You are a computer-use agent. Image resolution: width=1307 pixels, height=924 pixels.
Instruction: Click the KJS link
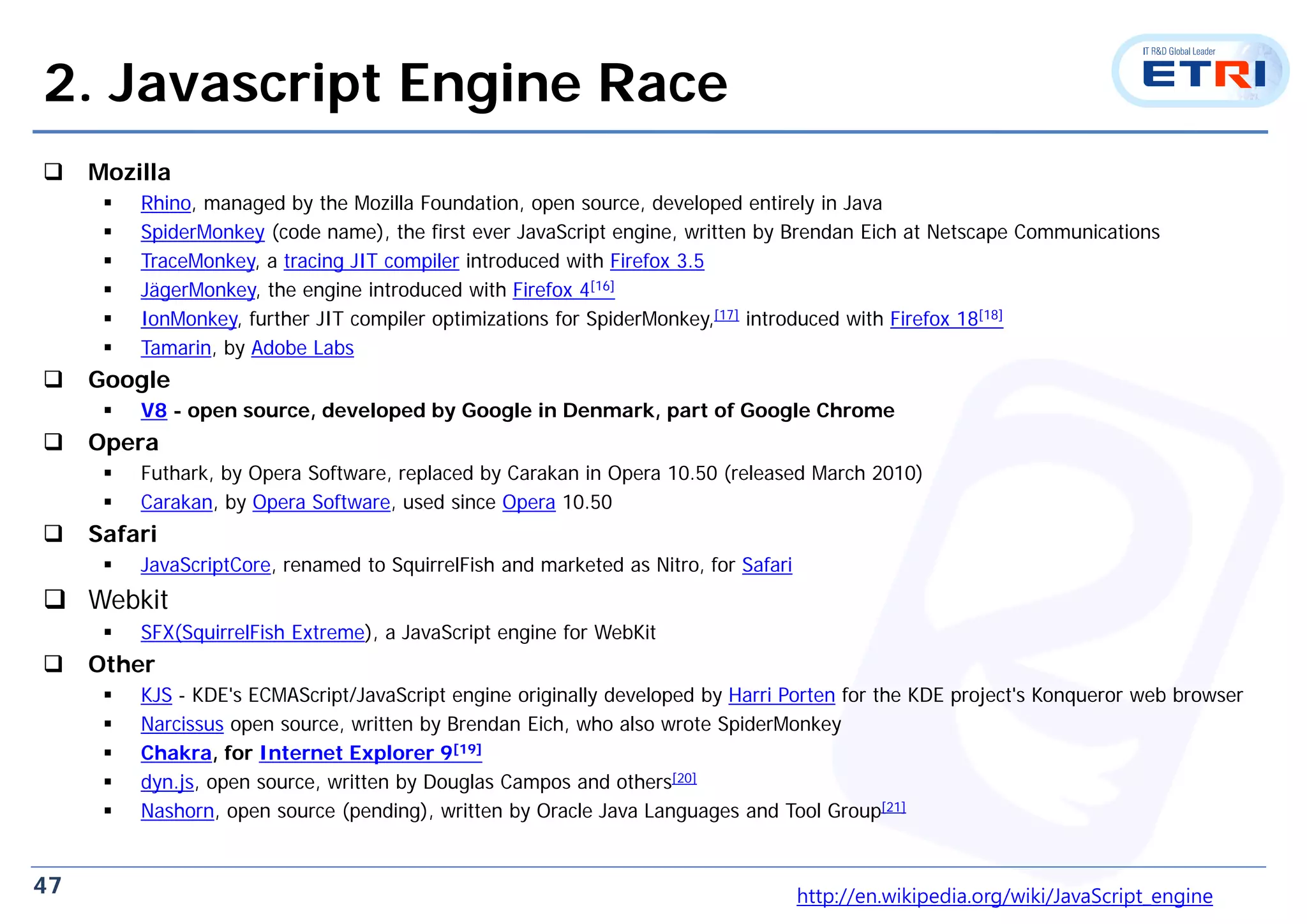156,696
